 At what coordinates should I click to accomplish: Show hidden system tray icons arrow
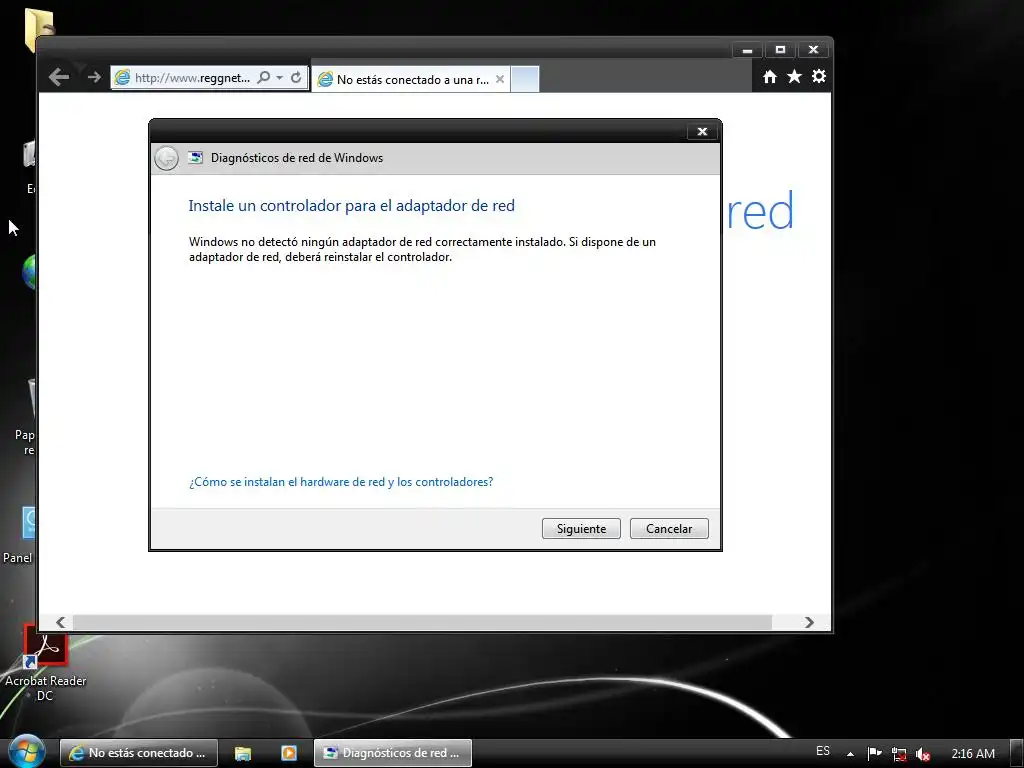(x=850, y=754)
